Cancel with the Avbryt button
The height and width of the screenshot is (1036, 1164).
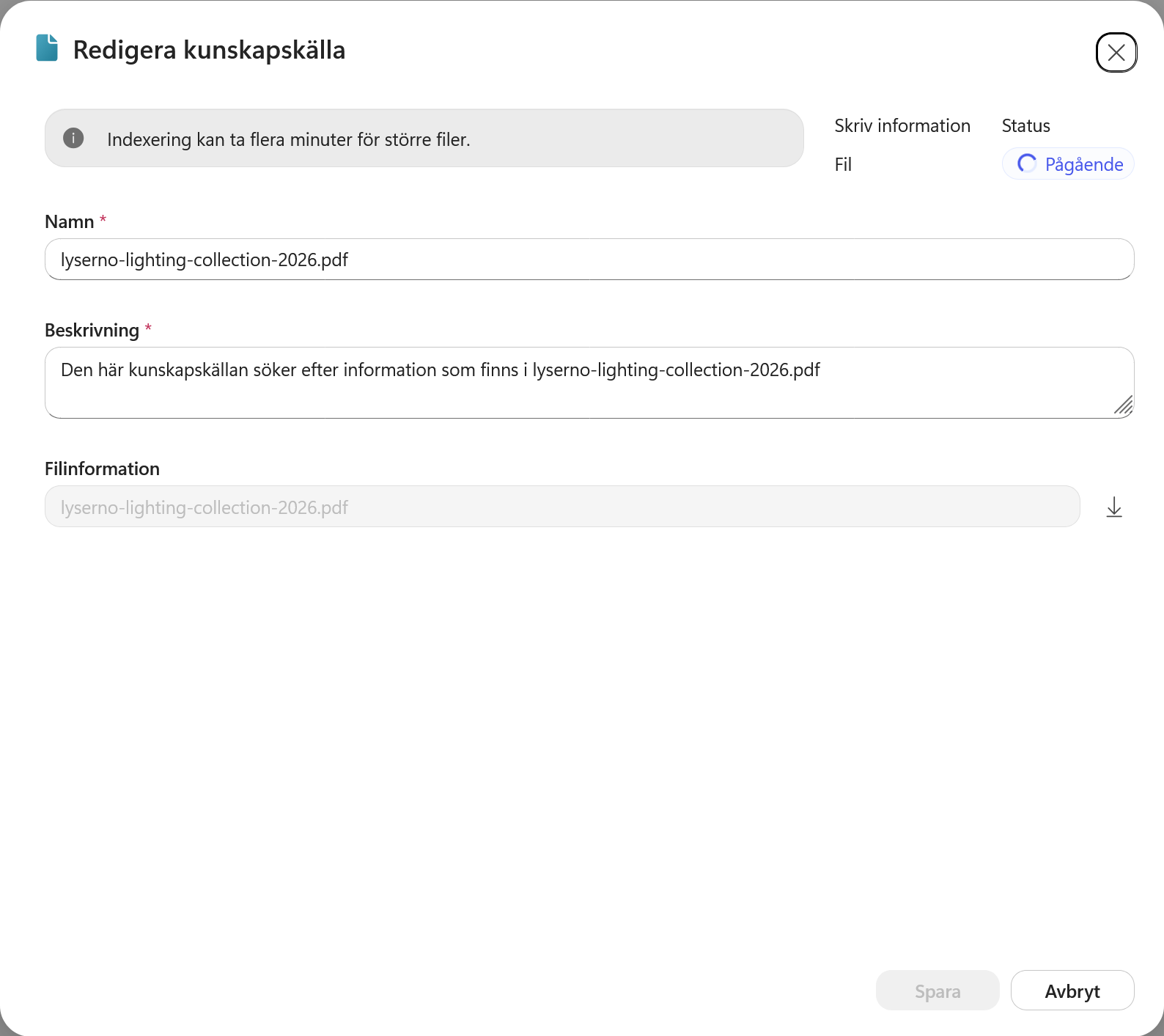point(1072,991)
